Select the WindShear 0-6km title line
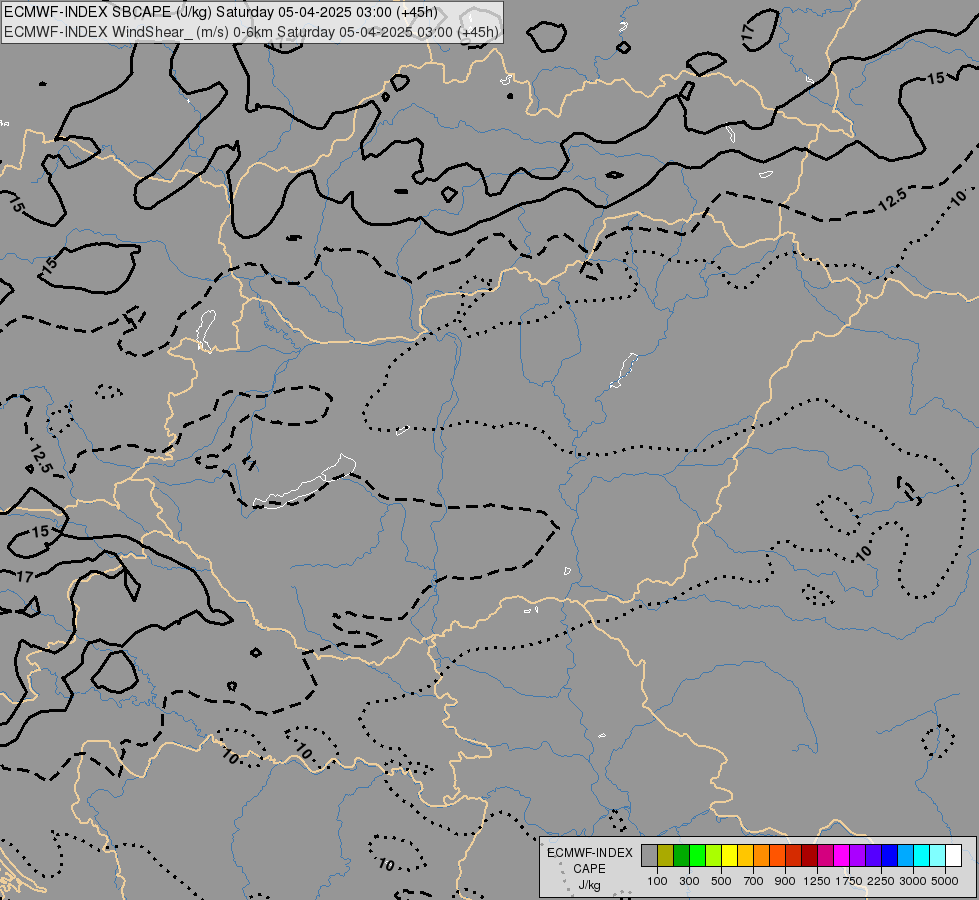 (x=252, y=32)
